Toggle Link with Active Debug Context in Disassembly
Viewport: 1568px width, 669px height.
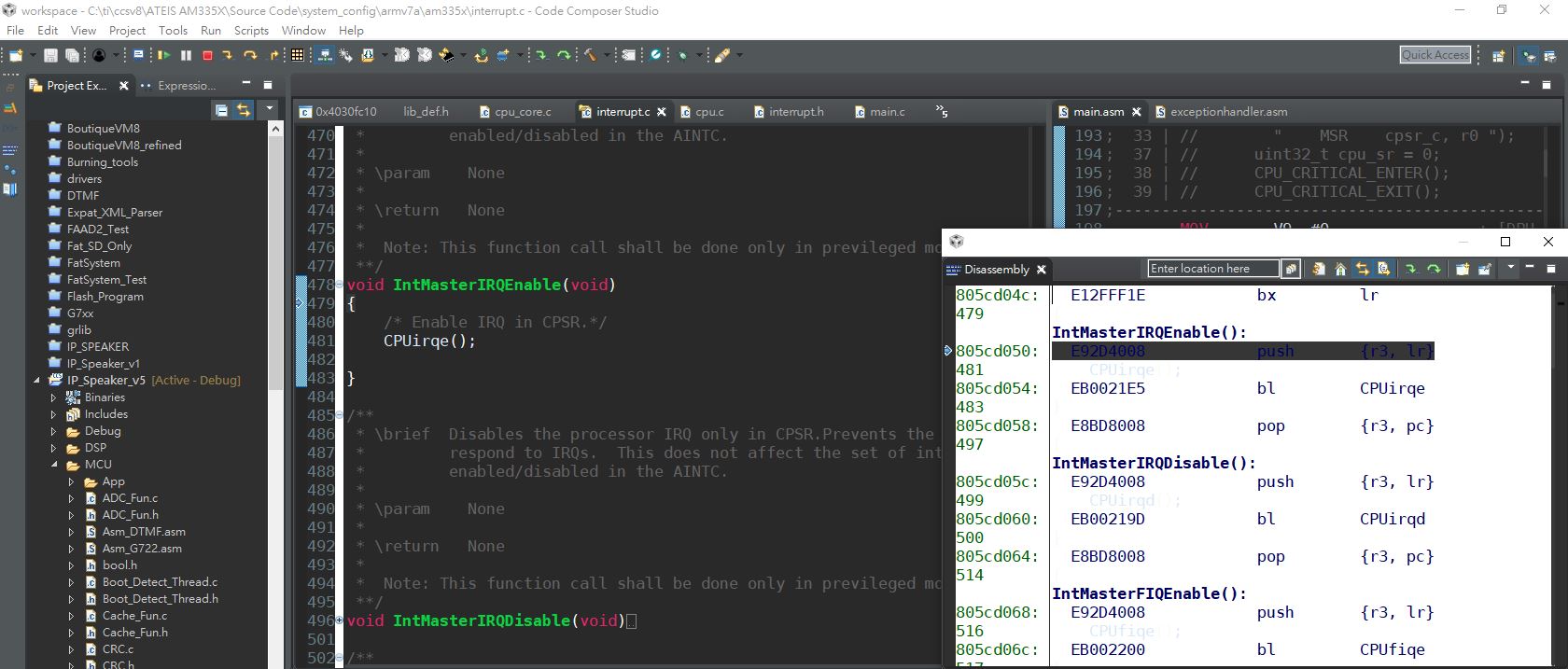coord(1362,269)
